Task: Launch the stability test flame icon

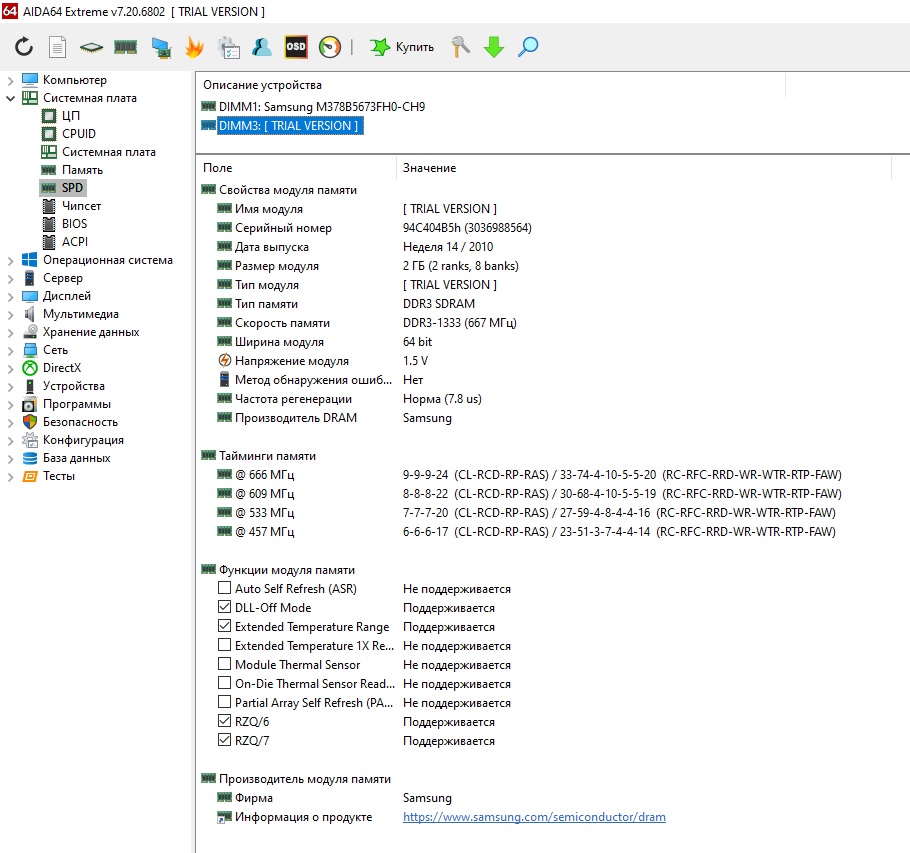Action: tap(194, 47)
